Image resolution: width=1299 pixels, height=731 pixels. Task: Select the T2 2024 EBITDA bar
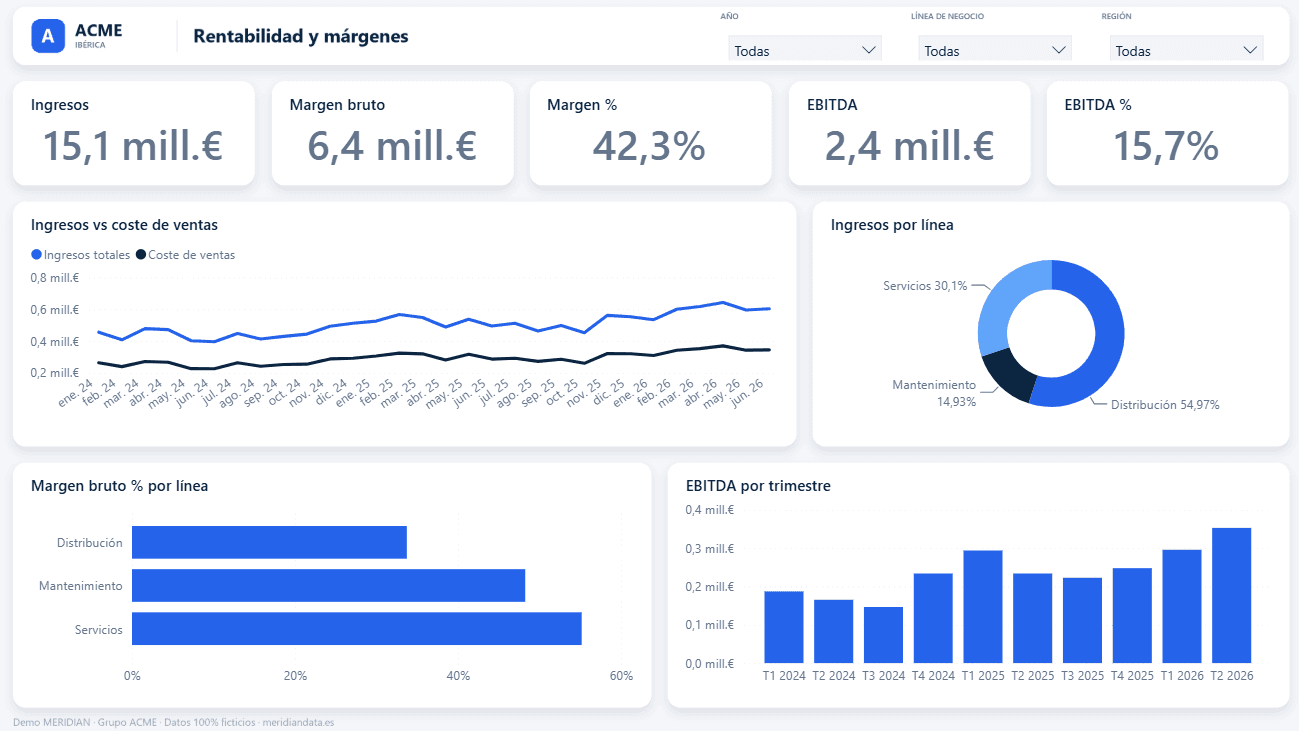click(x=834, y=631)
